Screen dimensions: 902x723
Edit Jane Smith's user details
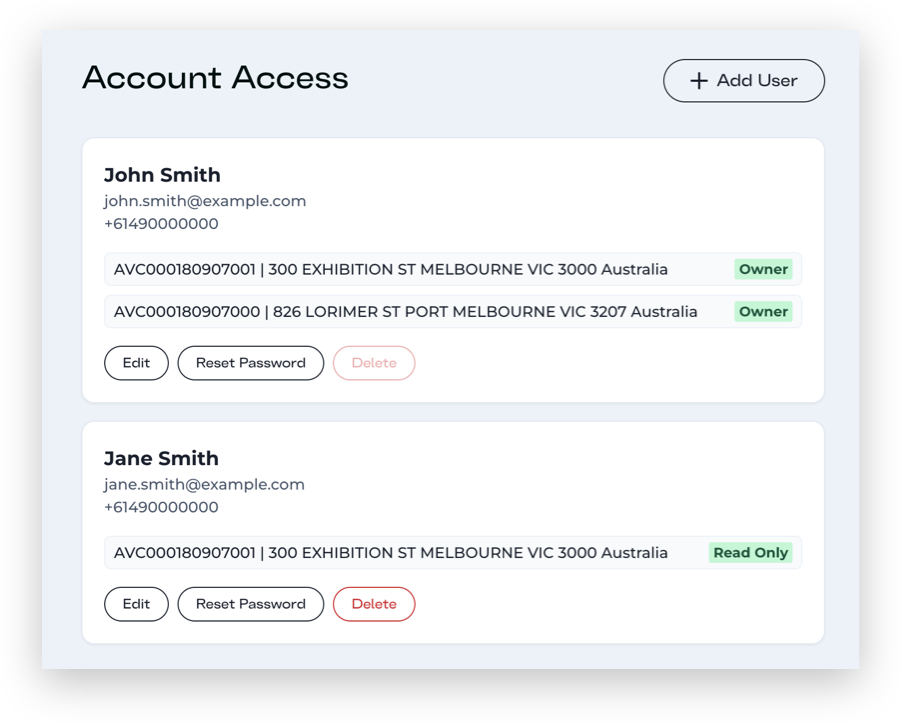136,604
